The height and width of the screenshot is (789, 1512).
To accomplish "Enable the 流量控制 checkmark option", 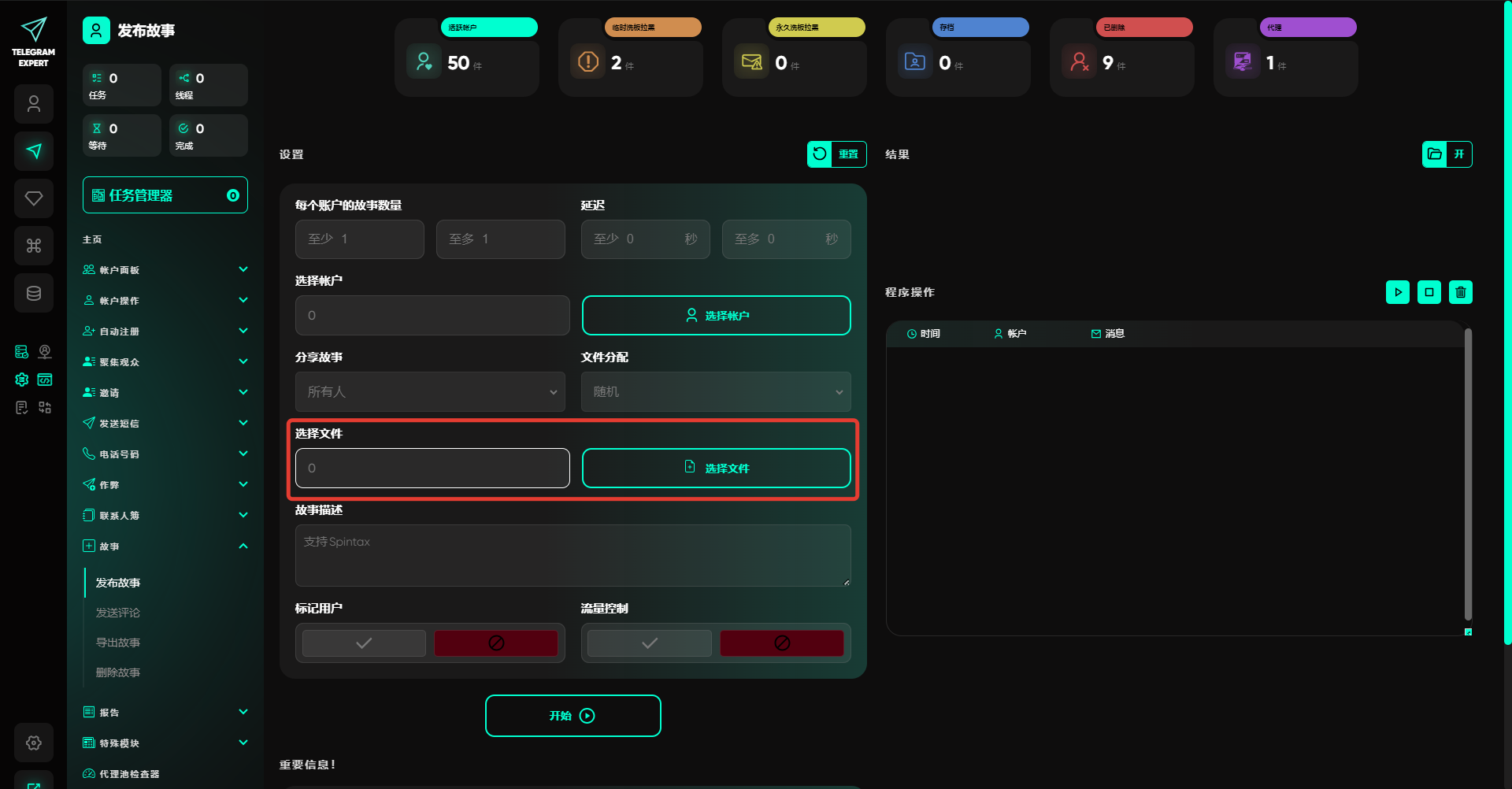I will (650, 643).
